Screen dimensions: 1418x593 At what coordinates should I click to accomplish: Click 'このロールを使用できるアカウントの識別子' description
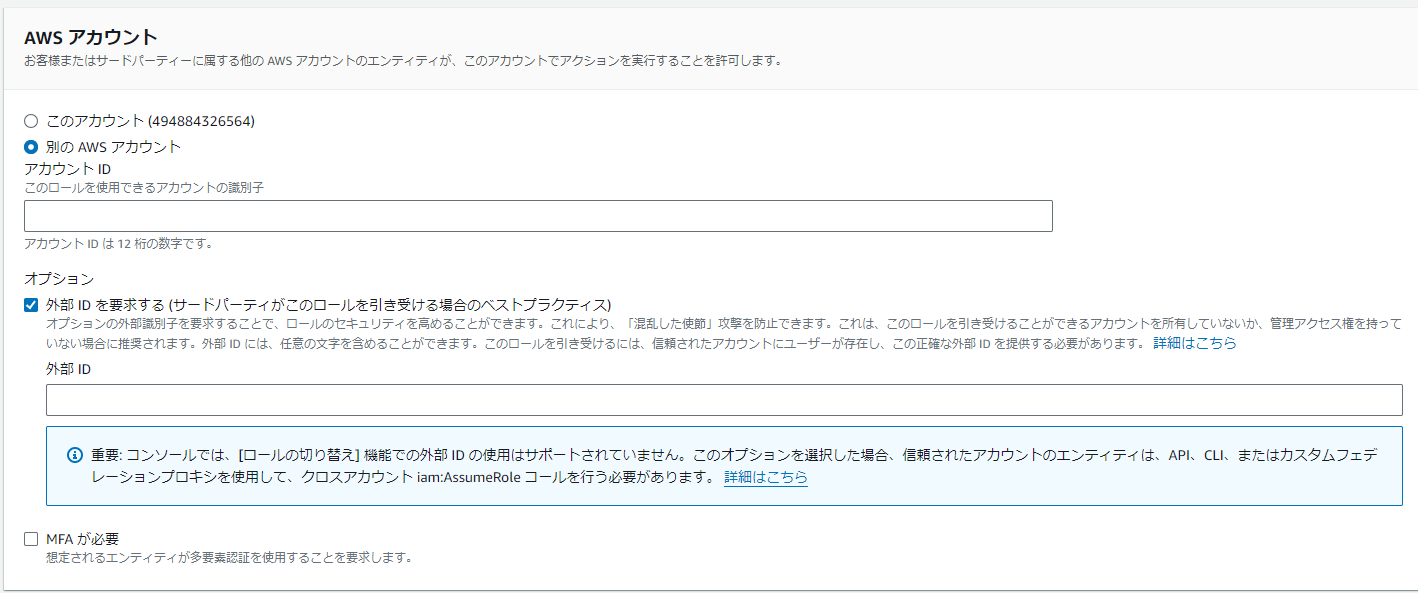[x=144, y=187]
